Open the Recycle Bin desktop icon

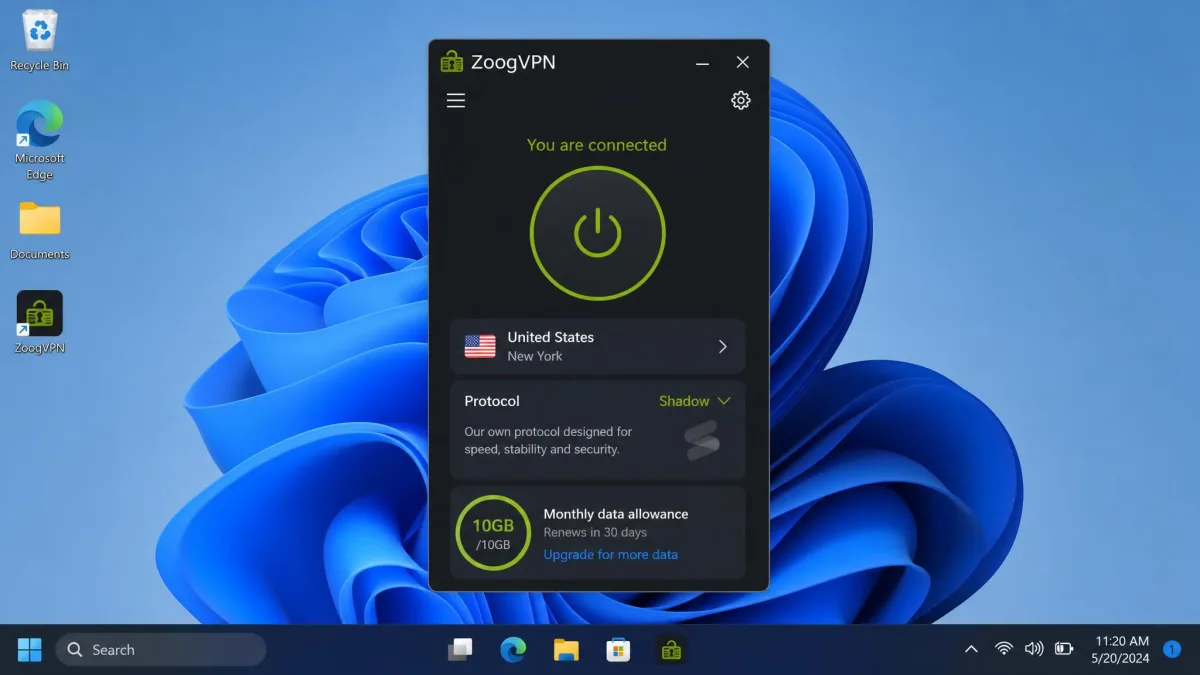point(40,41)
